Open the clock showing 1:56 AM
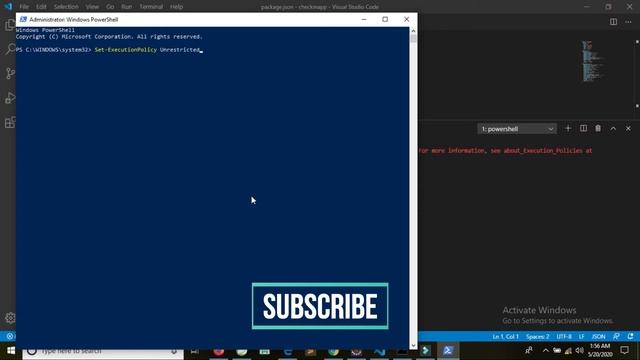 tap(600, 350)
